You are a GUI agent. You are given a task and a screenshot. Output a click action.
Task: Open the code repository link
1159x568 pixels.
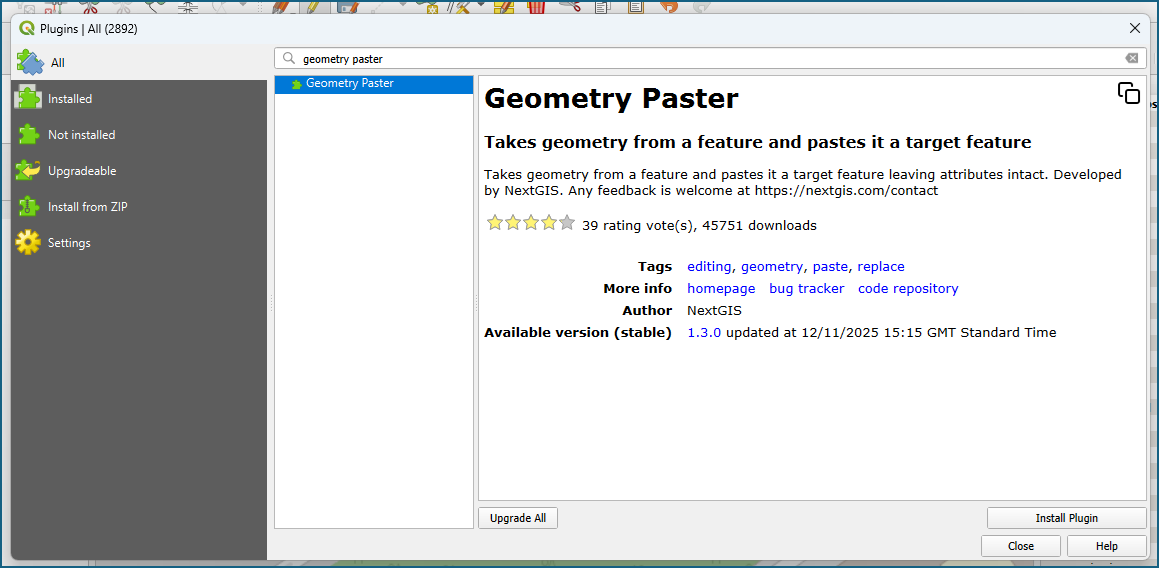[x=908, y=288]
